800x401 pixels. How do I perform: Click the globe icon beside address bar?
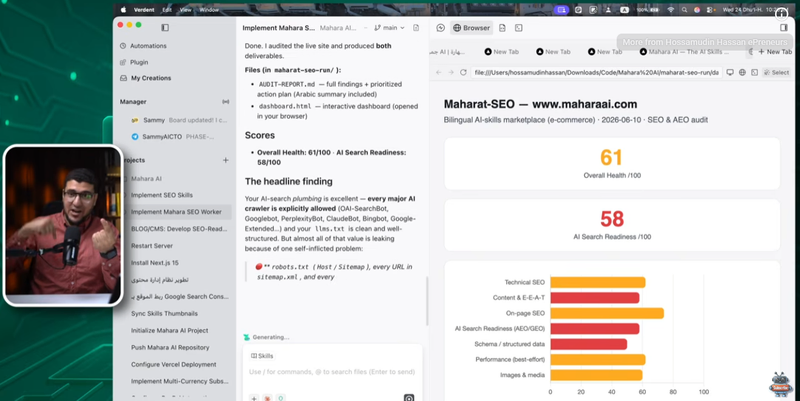point(742,72)
